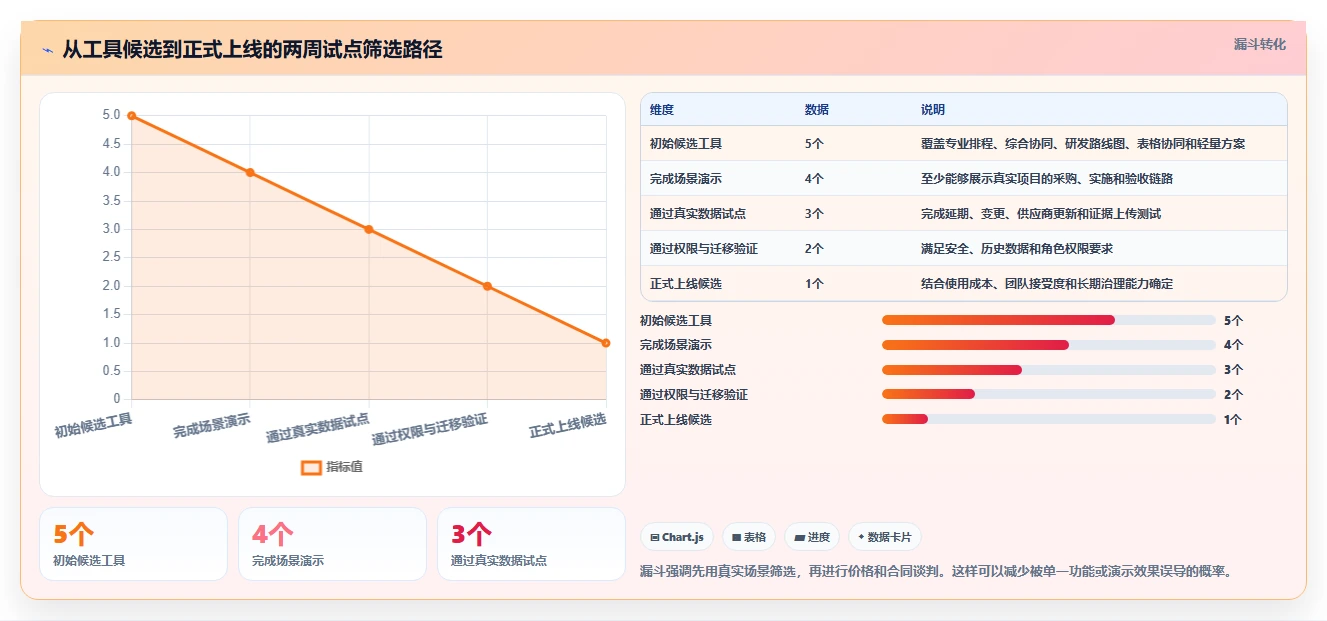Click the 完成场景演示 x-axis label on chart
The image size is (1327, 621).
pyautogui.click(x=212, y=424)
